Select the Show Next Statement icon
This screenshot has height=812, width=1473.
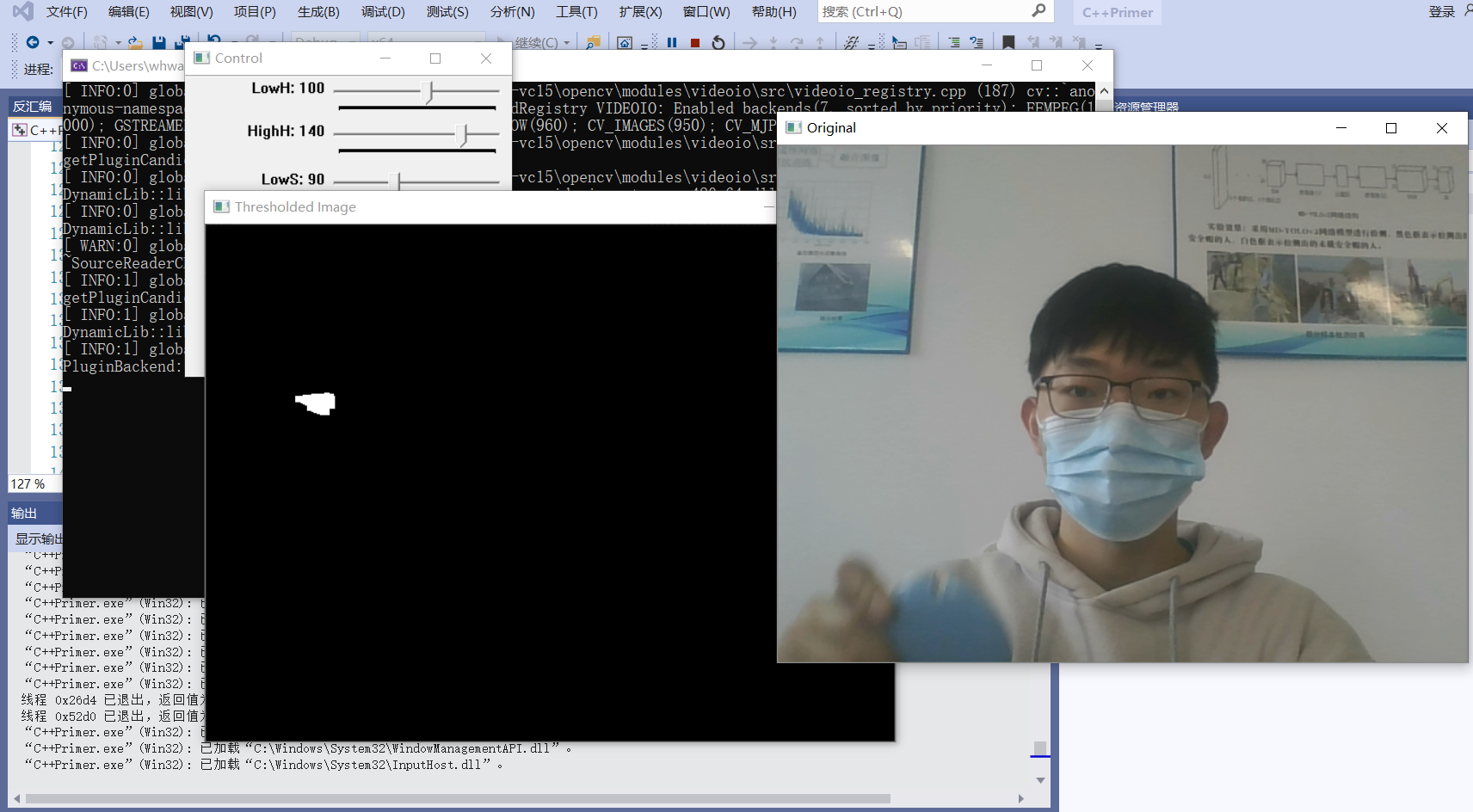(x=750, y=43)
